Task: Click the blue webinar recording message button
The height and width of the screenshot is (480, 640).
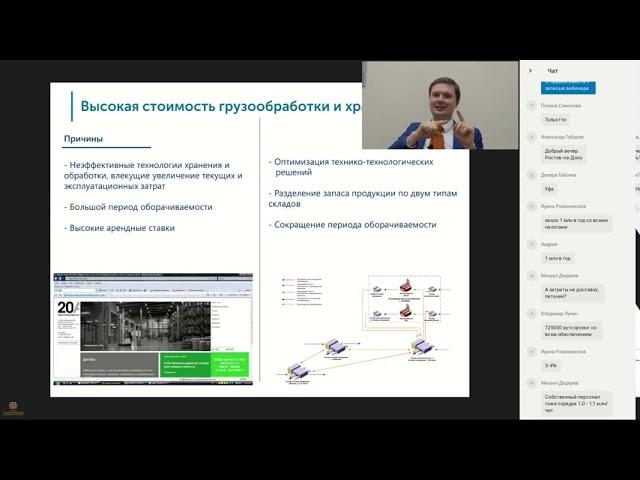Action: tap(569, 88)
